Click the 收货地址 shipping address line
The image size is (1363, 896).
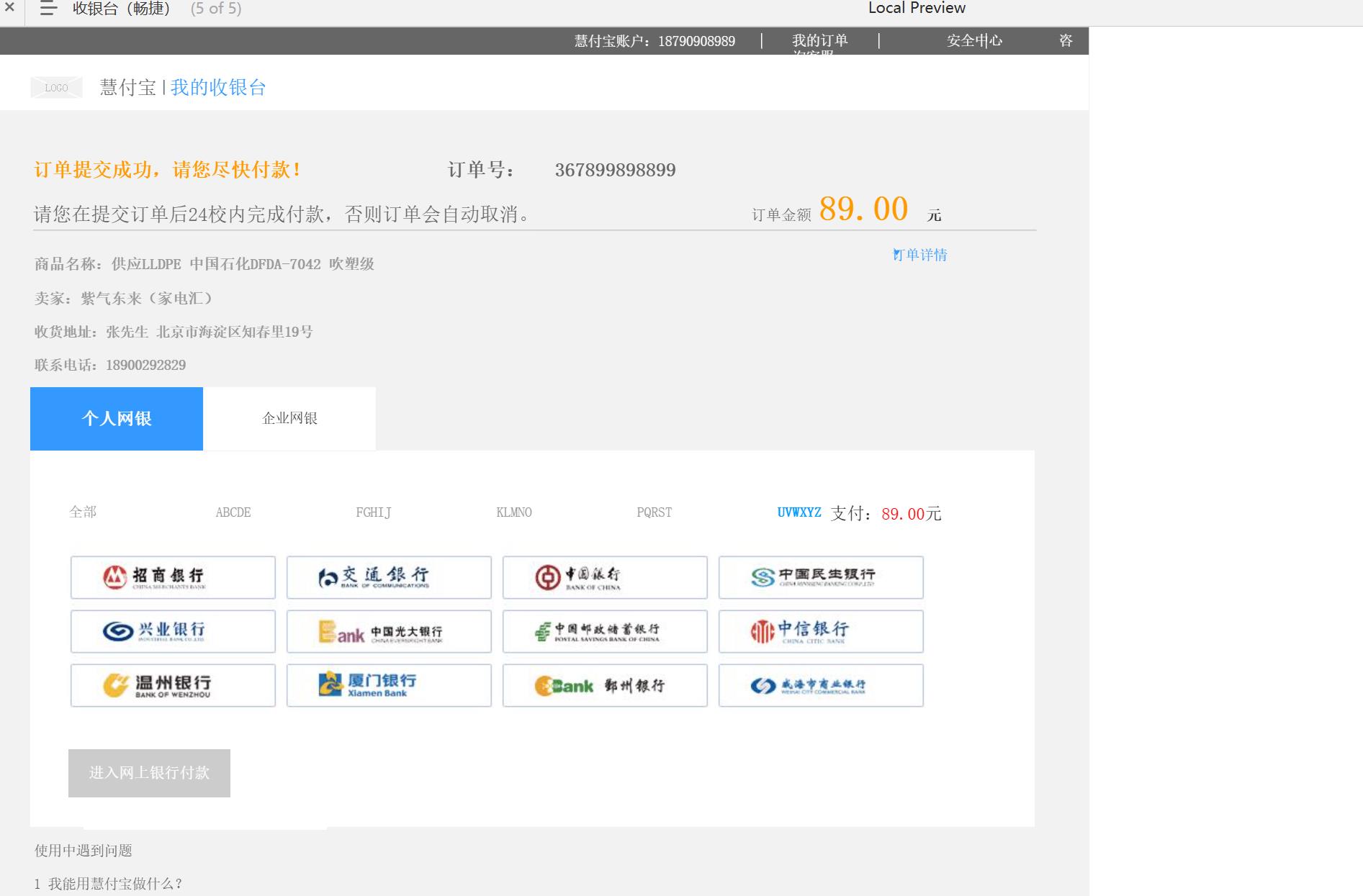click(174, 332)
